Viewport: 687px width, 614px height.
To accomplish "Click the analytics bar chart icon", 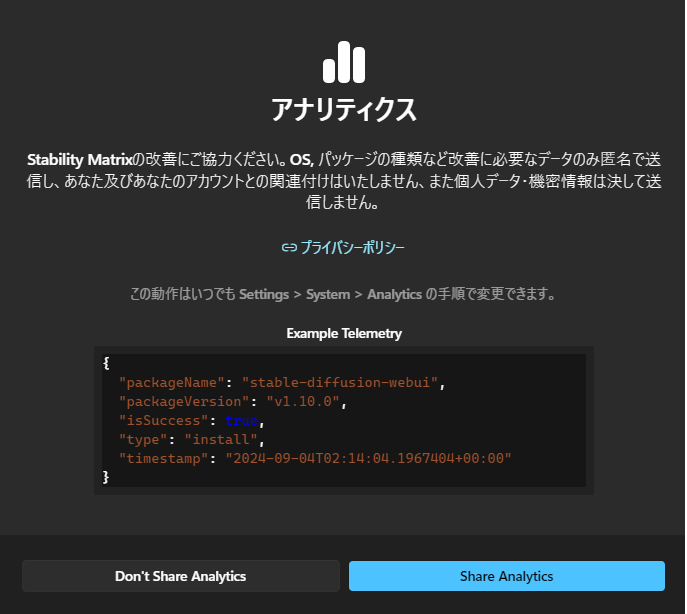I will pos(343,62).
